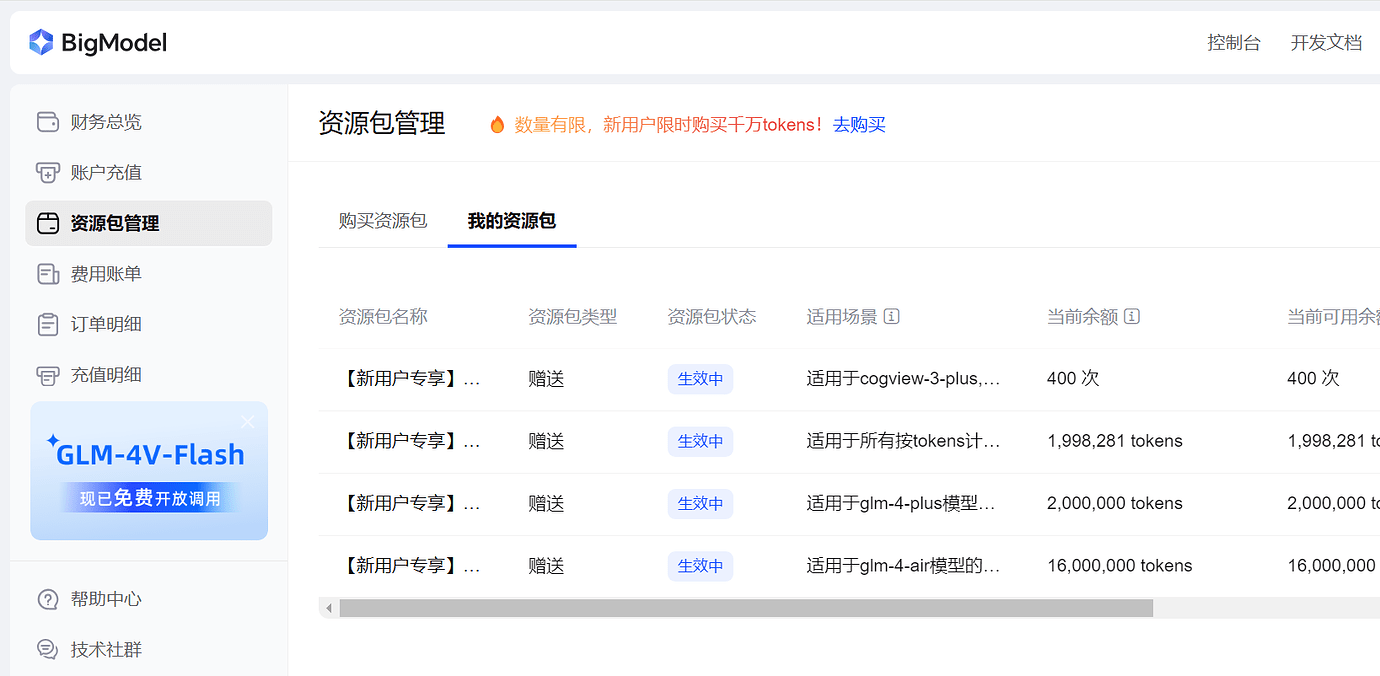Click the 去购买 link
The image size is (1380, 676).
coord(859,125)
